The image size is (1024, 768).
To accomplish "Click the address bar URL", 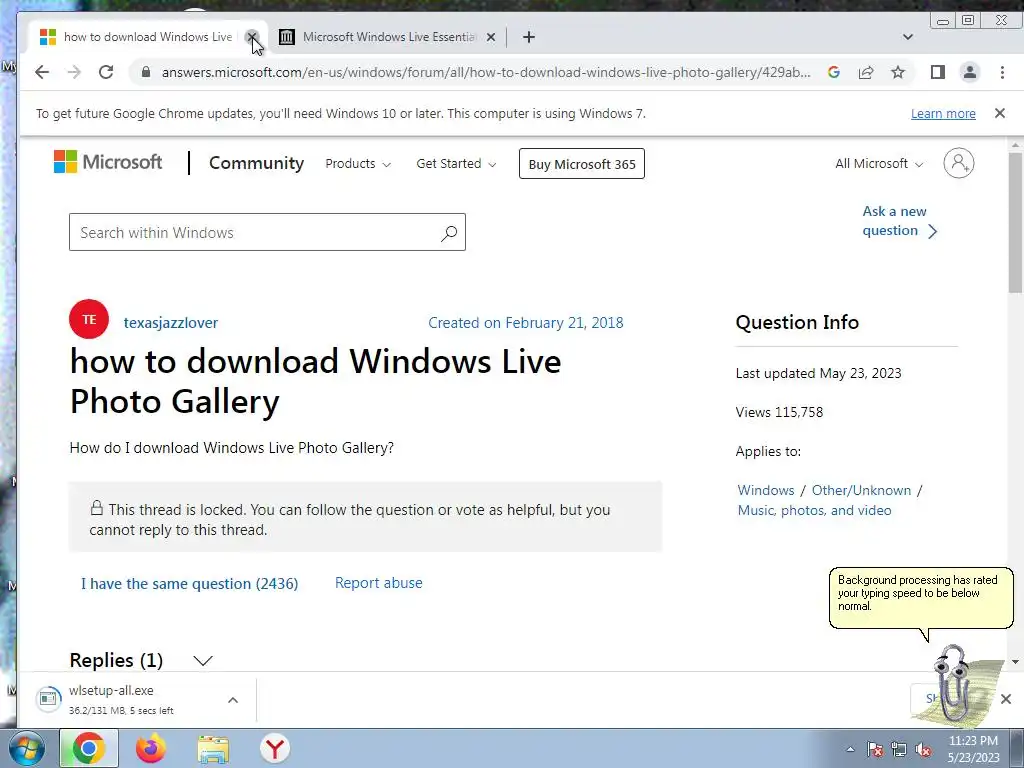I will (x=486, y=72).
